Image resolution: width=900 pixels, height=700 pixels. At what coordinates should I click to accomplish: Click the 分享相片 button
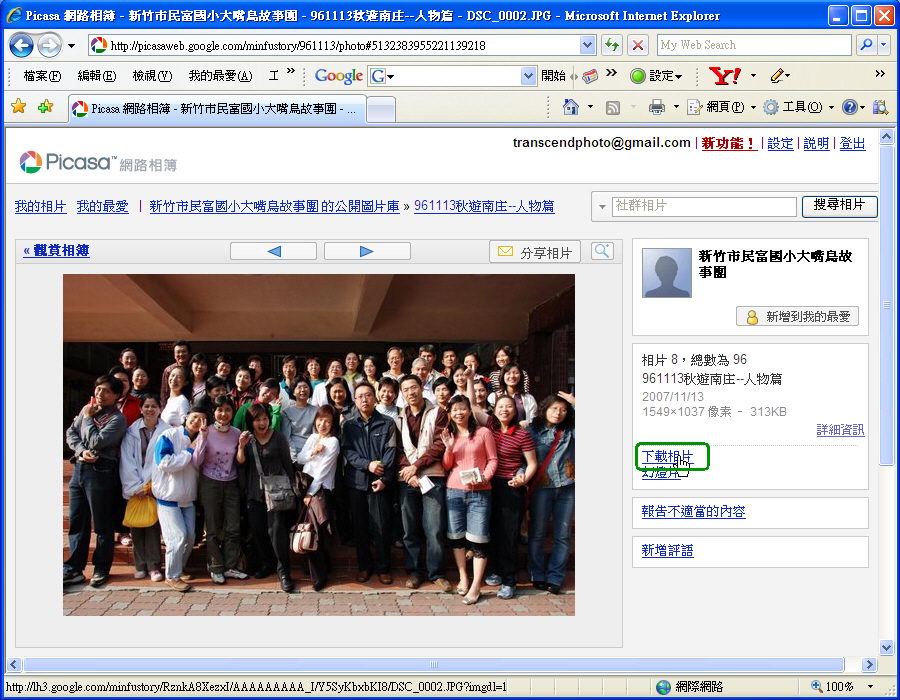click(535, 252)
